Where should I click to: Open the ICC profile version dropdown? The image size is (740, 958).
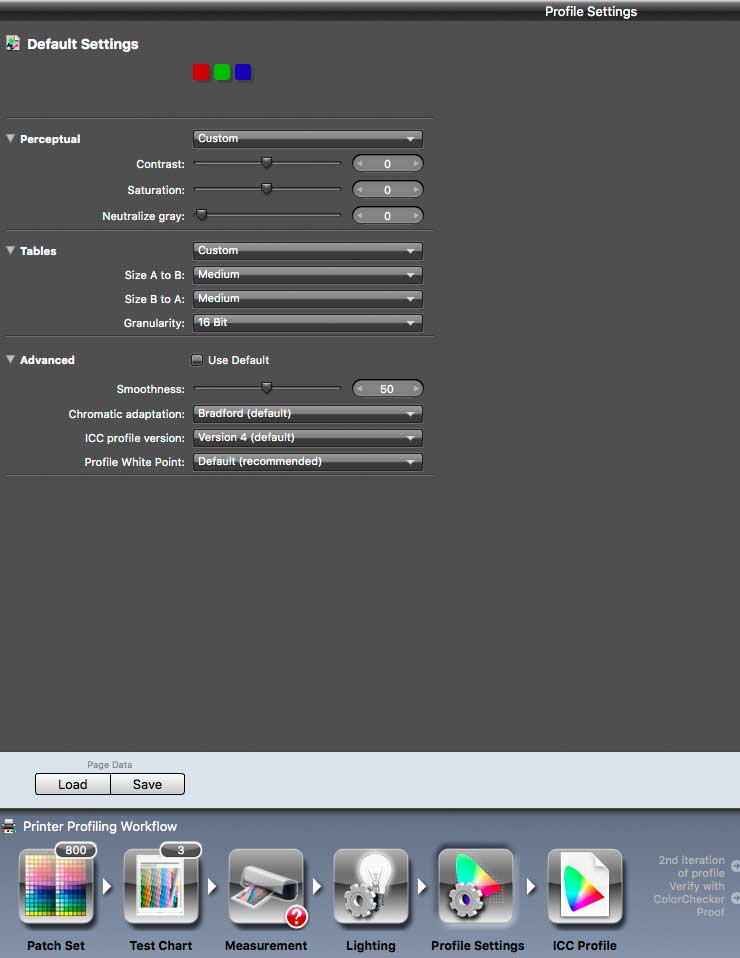pyautogui.click(x=307, y=437)
